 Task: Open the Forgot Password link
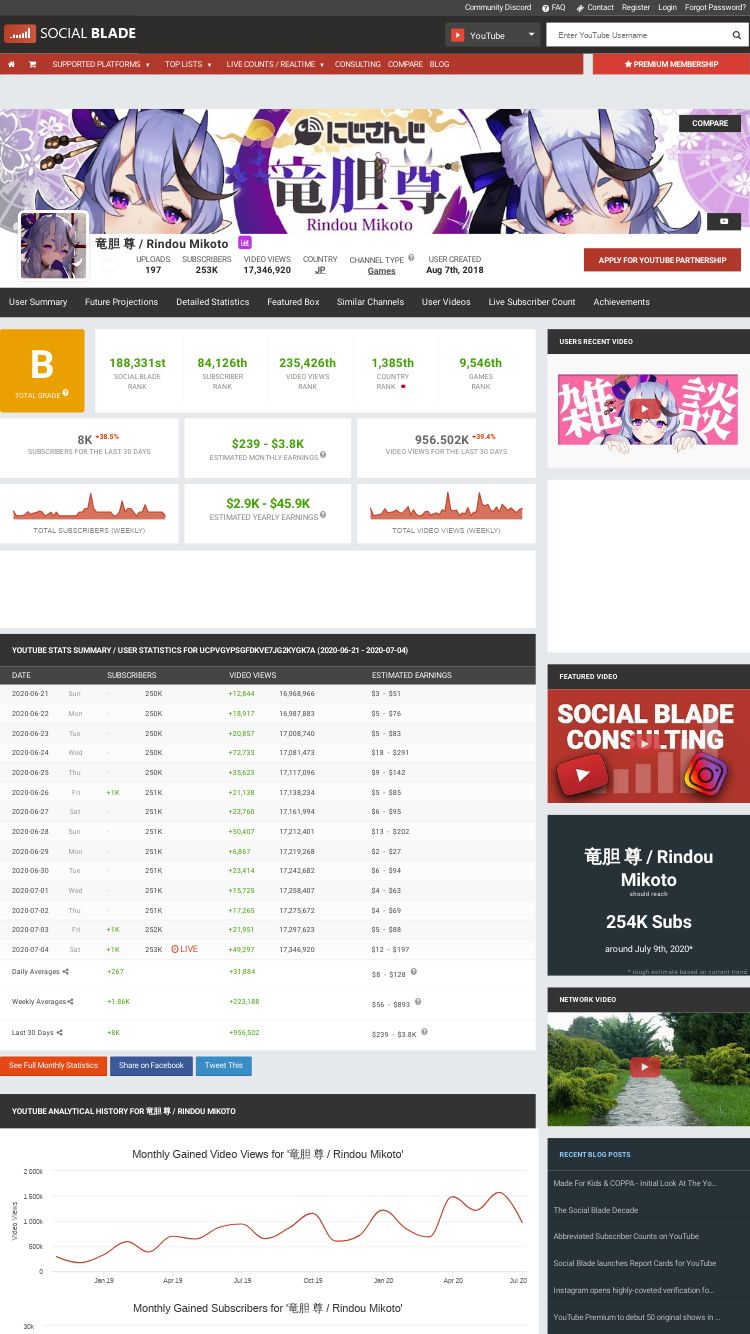[x=715, y=7]
